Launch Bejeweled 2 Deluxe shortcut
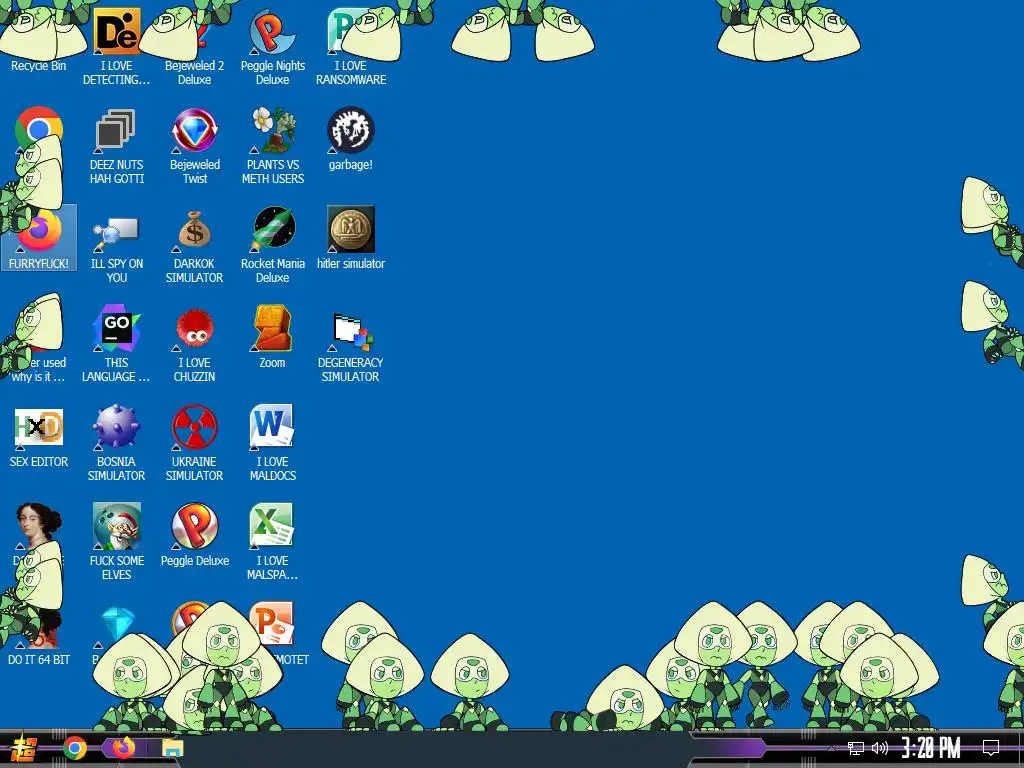Viewport: 1024px width, 768px height. click(195, 46)
